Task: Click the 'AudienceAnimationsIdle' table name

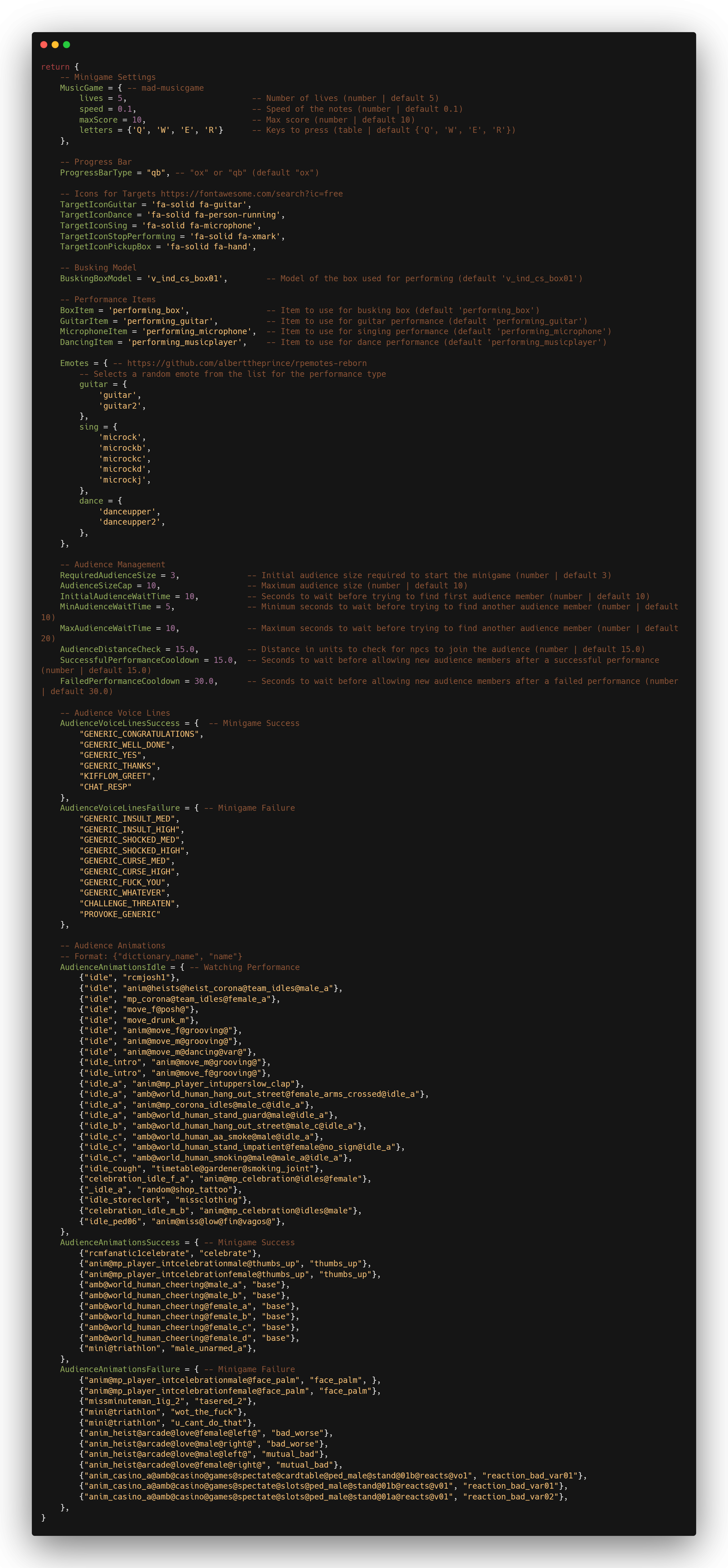Action: [113, 967]
